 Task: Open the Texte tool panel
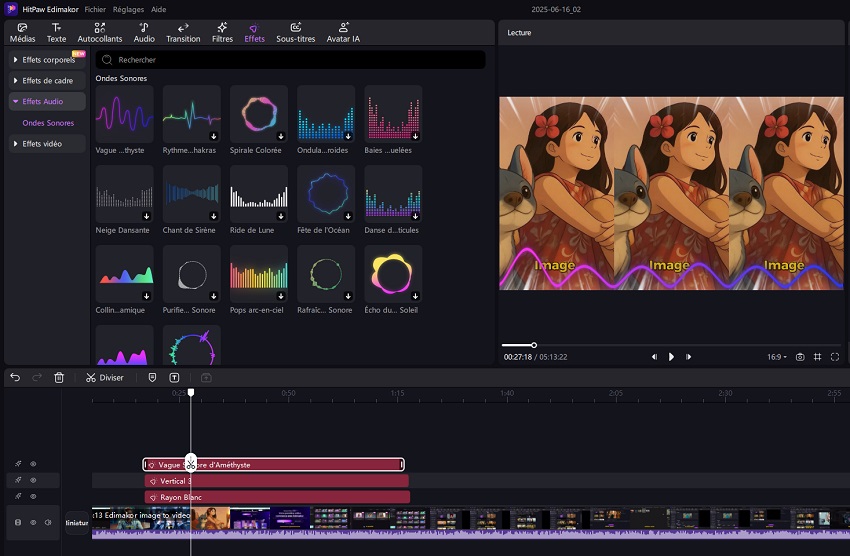pos(56,33)
